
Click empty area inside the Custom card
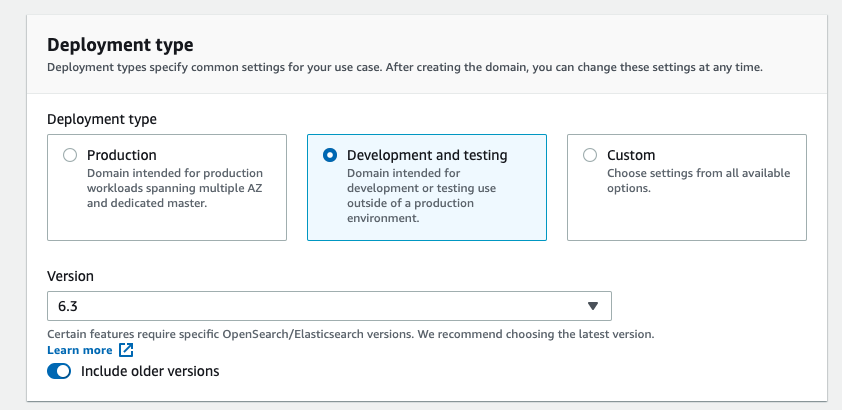point(687,220)
